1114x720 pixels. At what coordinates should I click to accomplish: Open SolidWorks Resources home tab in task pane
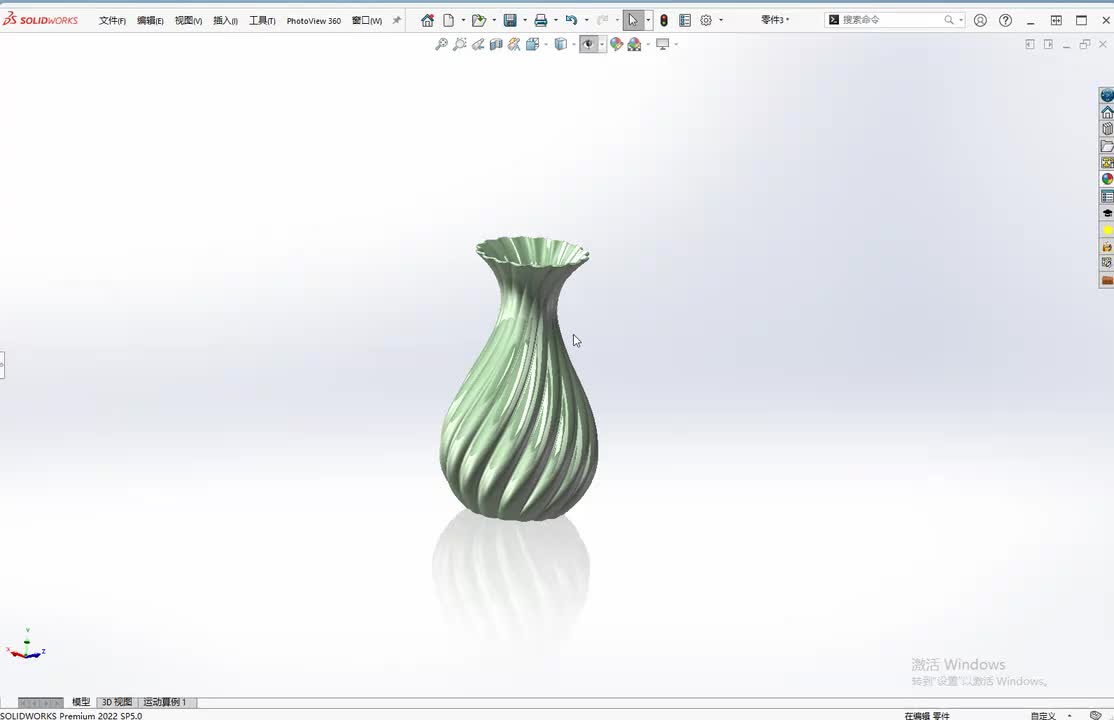pos(1107,112)
